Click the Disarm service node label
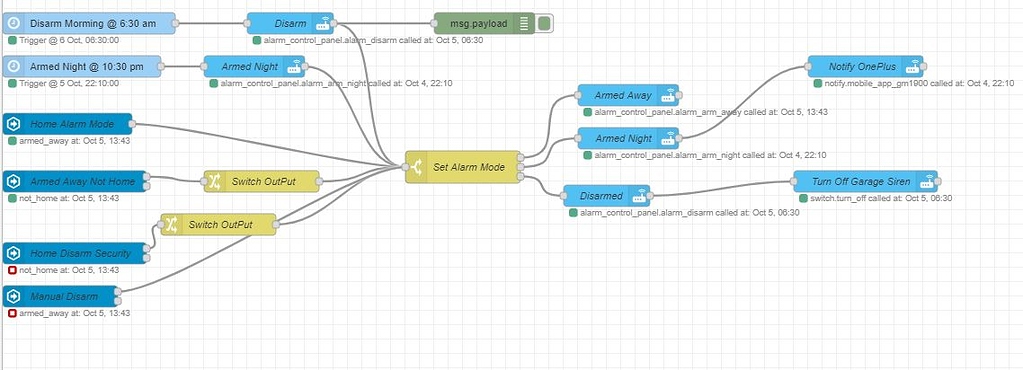 tap(290, 23)
